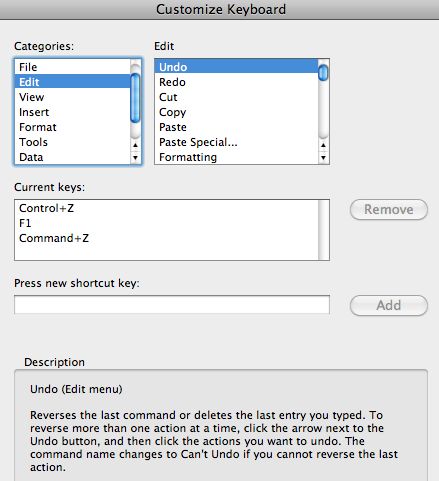Click the Categories list scrollbar thumb
Image resolution: width=439 pixels, height=481 pixels.
pyautogui.click(x=135, y=98)
